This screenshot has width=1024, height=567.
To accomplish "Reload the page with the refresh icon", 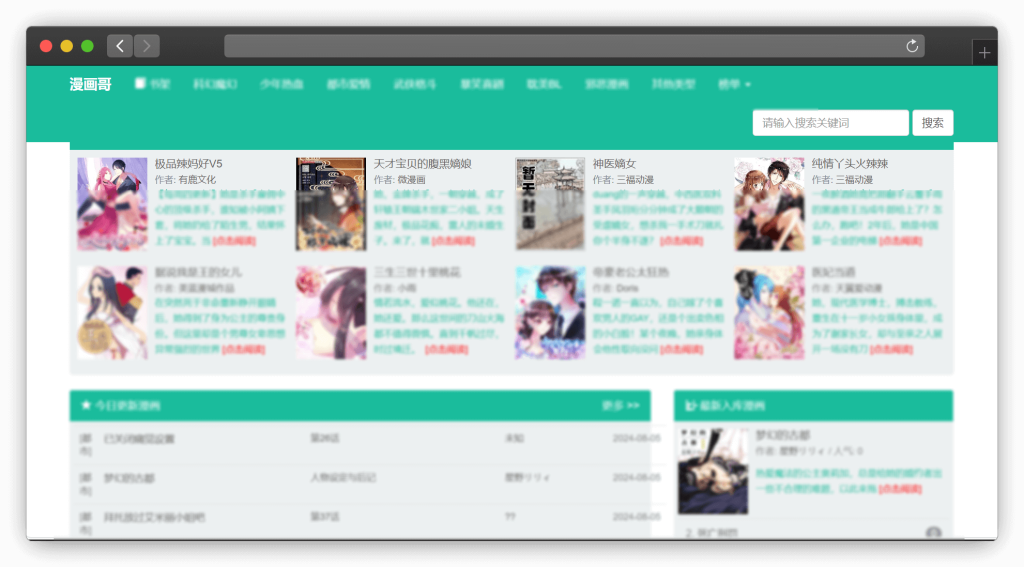I will (912, 46).
